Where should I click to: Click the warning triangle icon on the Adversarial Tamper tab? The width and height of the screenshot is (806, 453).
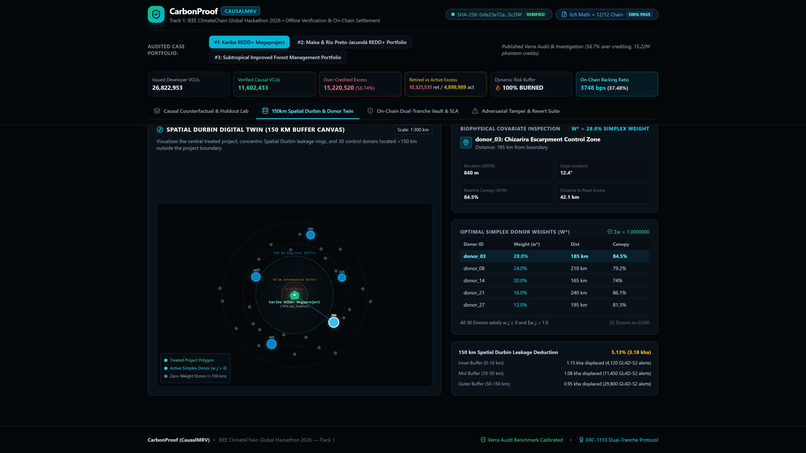coord(475,111)
